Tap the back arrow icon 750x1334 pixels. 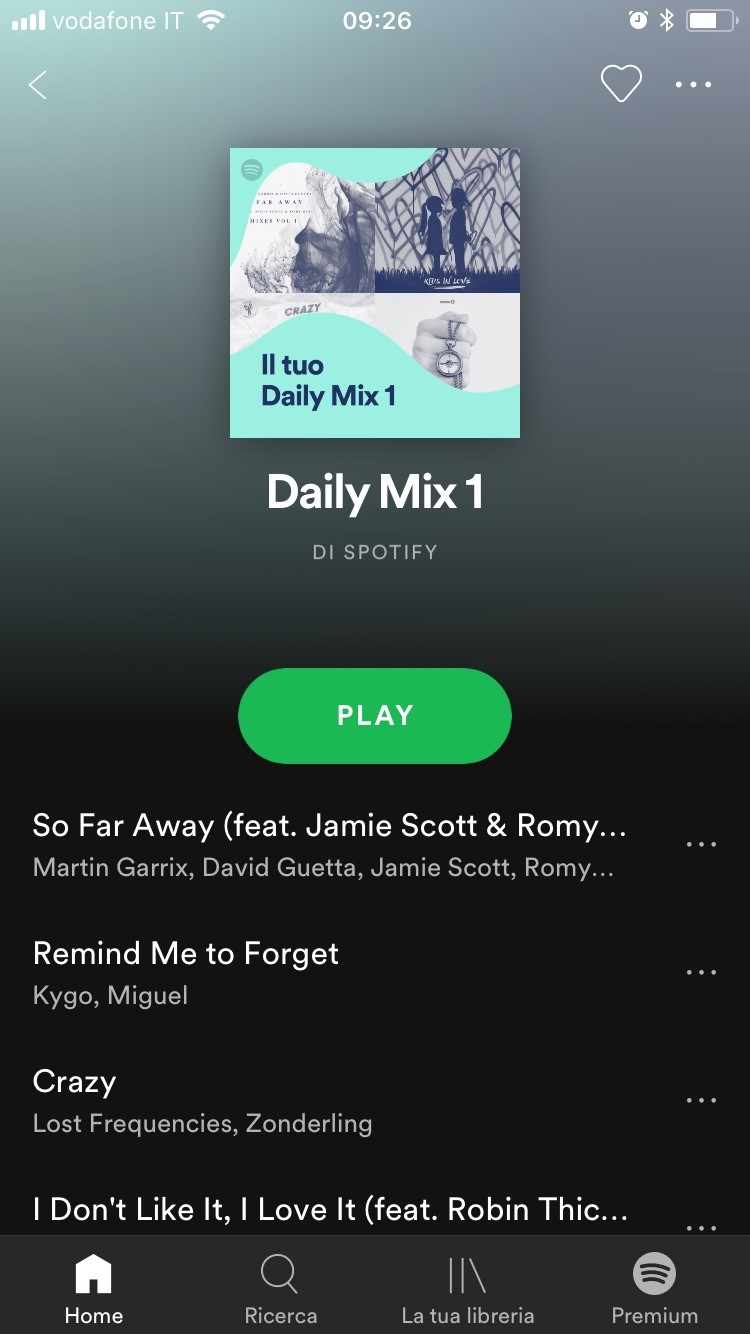click(38, 85)
